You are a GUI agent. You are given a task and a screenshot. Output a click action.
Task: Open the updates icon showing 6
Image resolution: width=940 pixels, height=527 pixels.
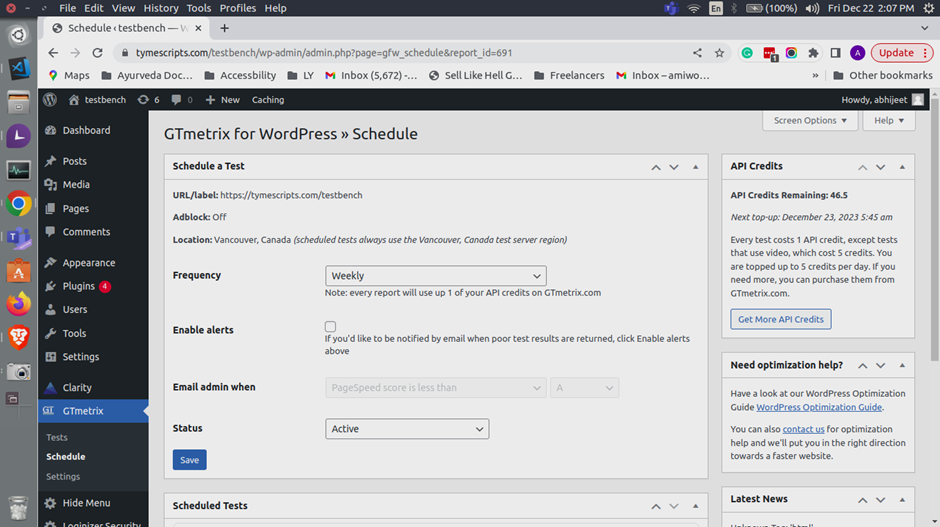(x=149, y=100)
